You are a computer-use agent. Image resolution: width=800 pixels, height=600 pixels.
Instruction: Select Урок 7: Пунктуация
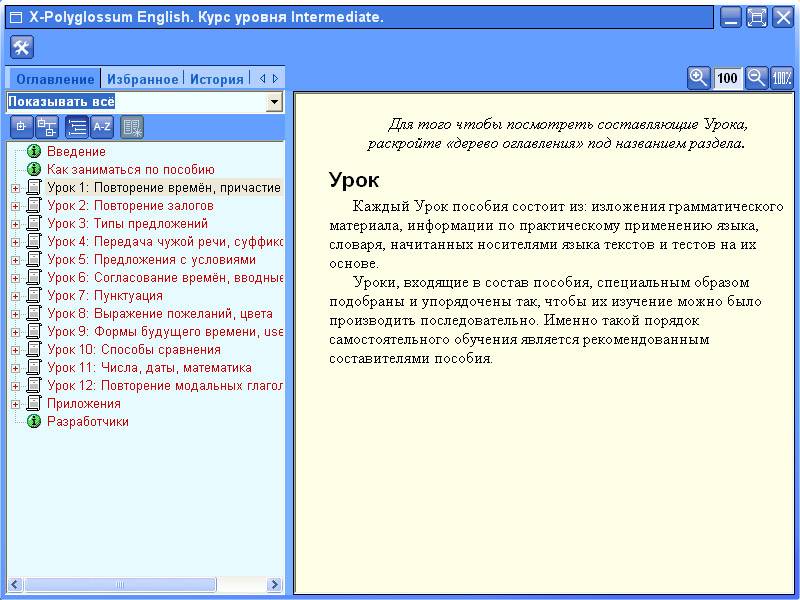pos(105,295)
